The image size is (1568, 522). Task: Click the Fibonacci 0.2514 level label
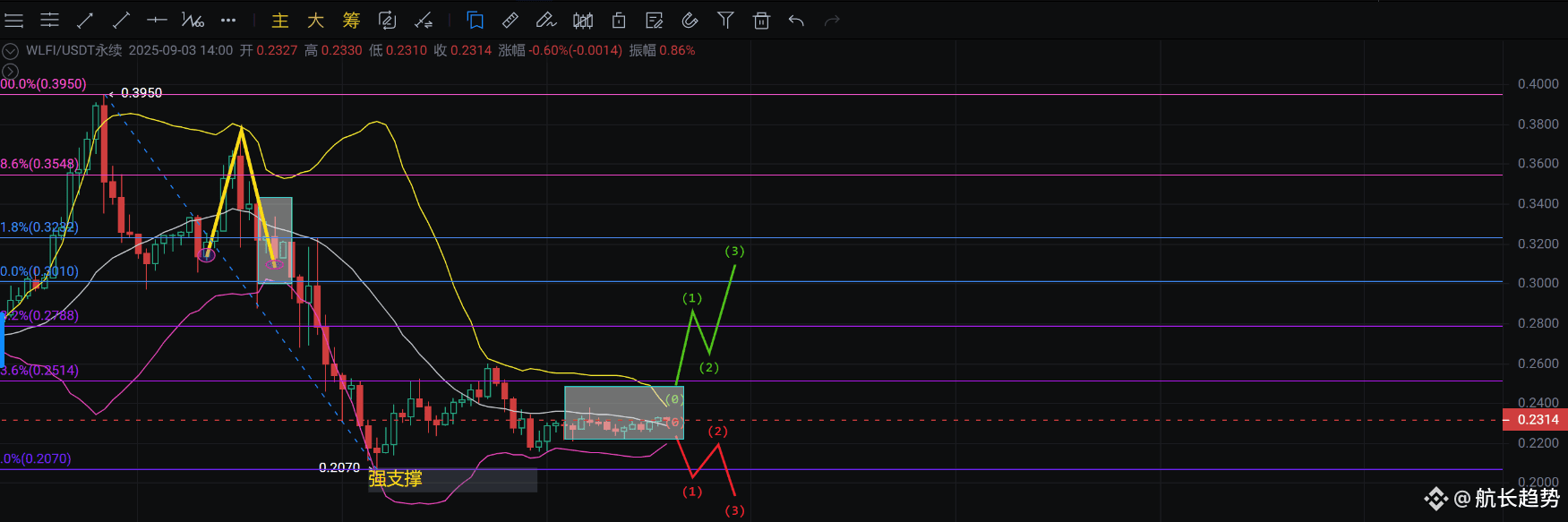(39, 371)
